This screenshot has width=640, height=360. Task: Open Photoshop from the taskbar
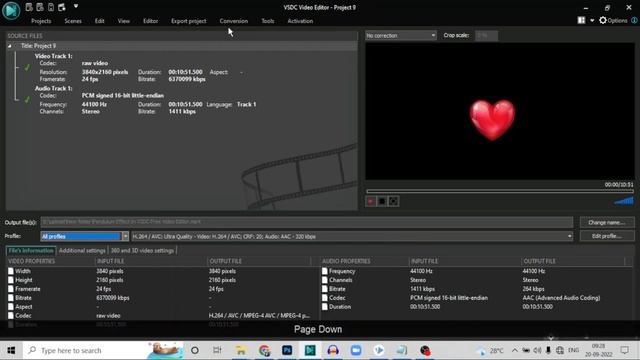tap(287, 350)
